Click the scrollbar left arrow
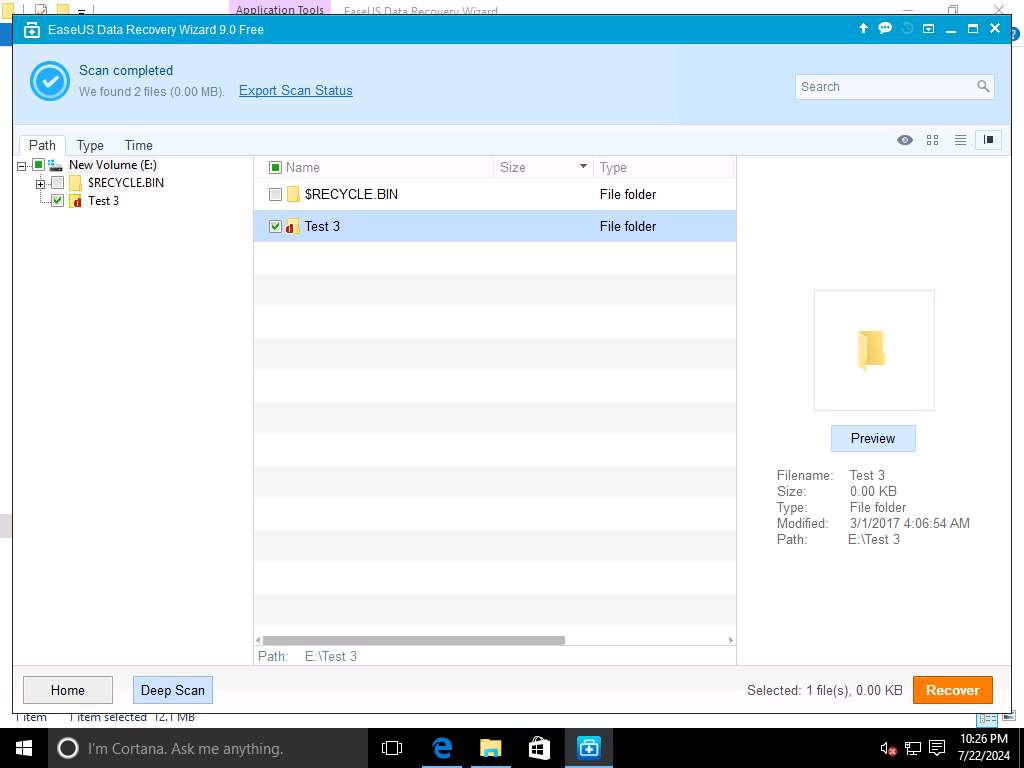 pos(259,640)
